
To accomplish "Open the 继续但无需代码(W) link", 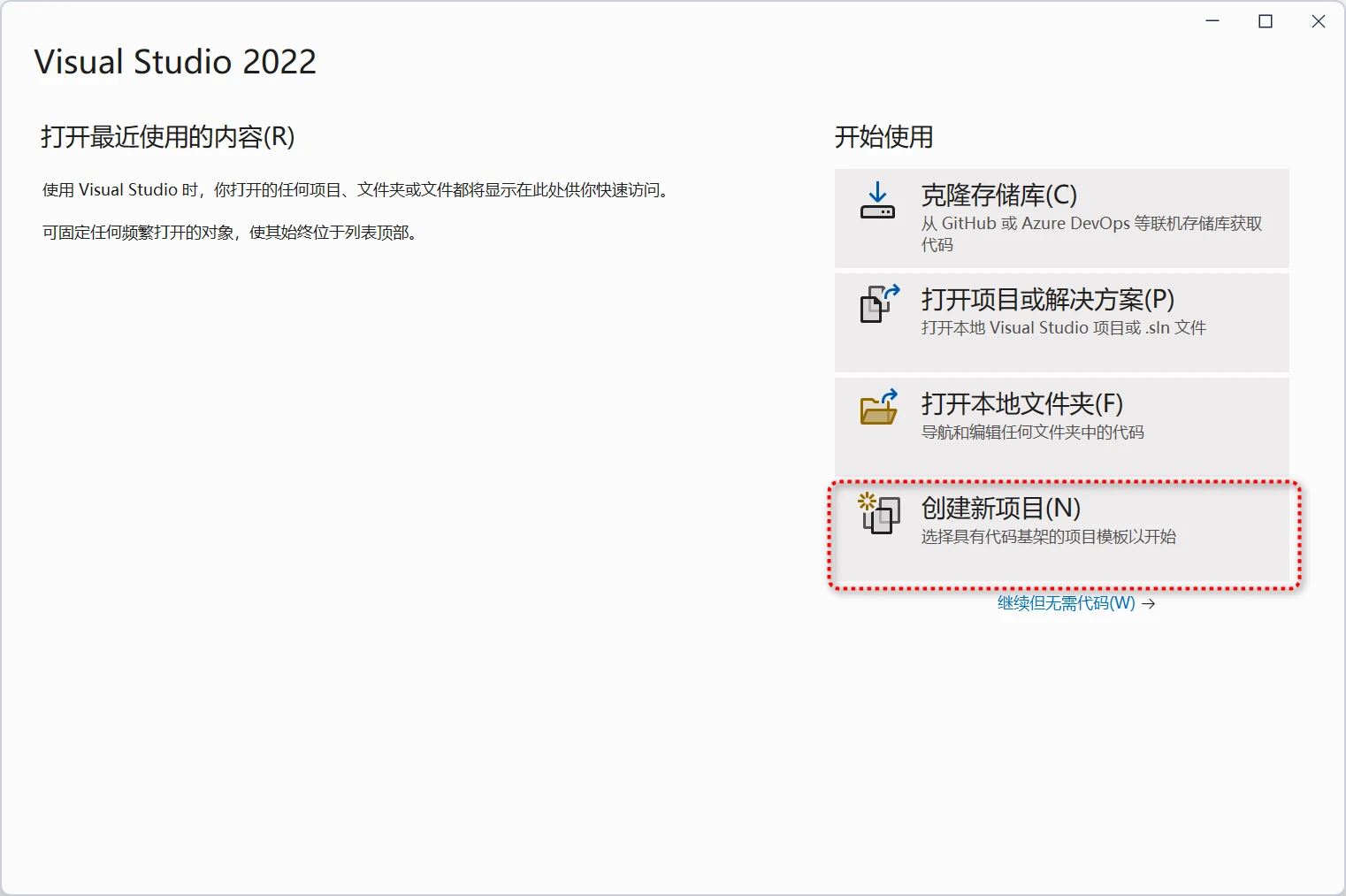I will click(1066, 603).
